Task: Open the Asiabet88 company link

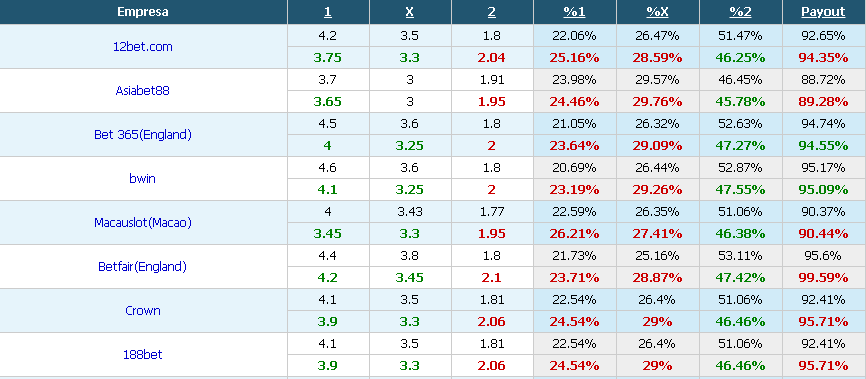Action: pos(142,91)
